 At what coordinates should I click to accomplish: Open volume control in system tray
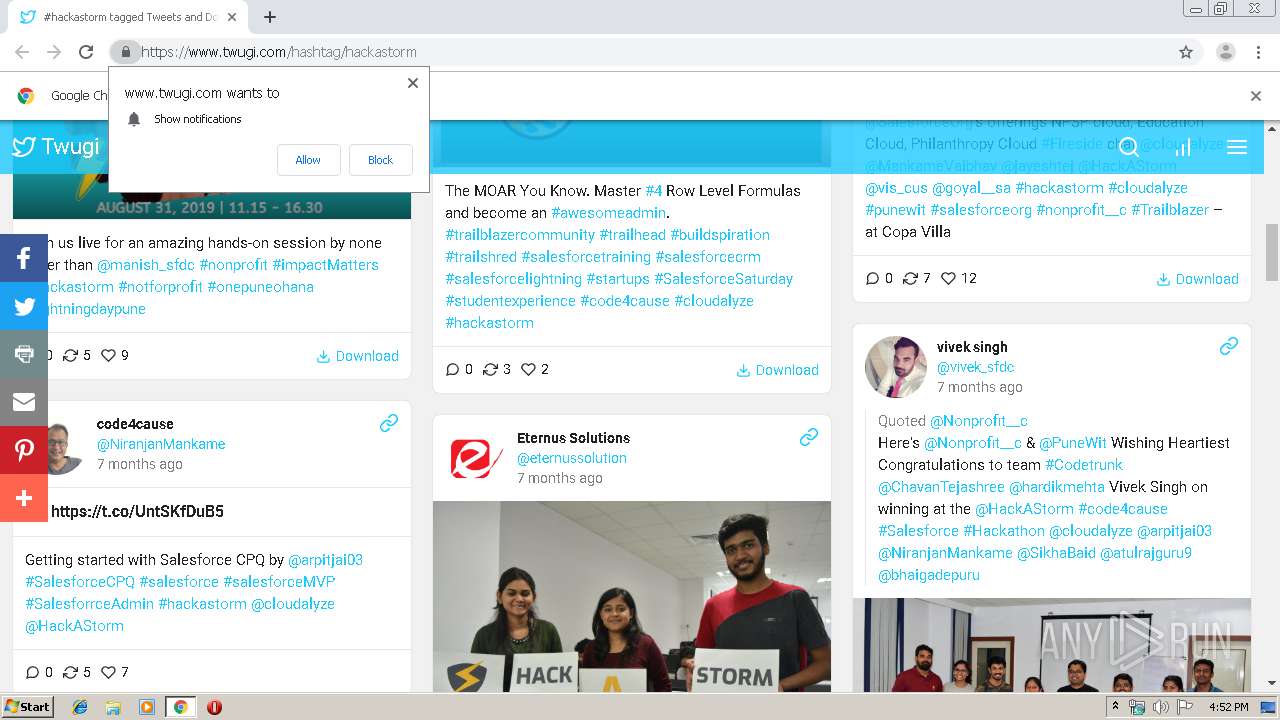[x=1161, y=707]
